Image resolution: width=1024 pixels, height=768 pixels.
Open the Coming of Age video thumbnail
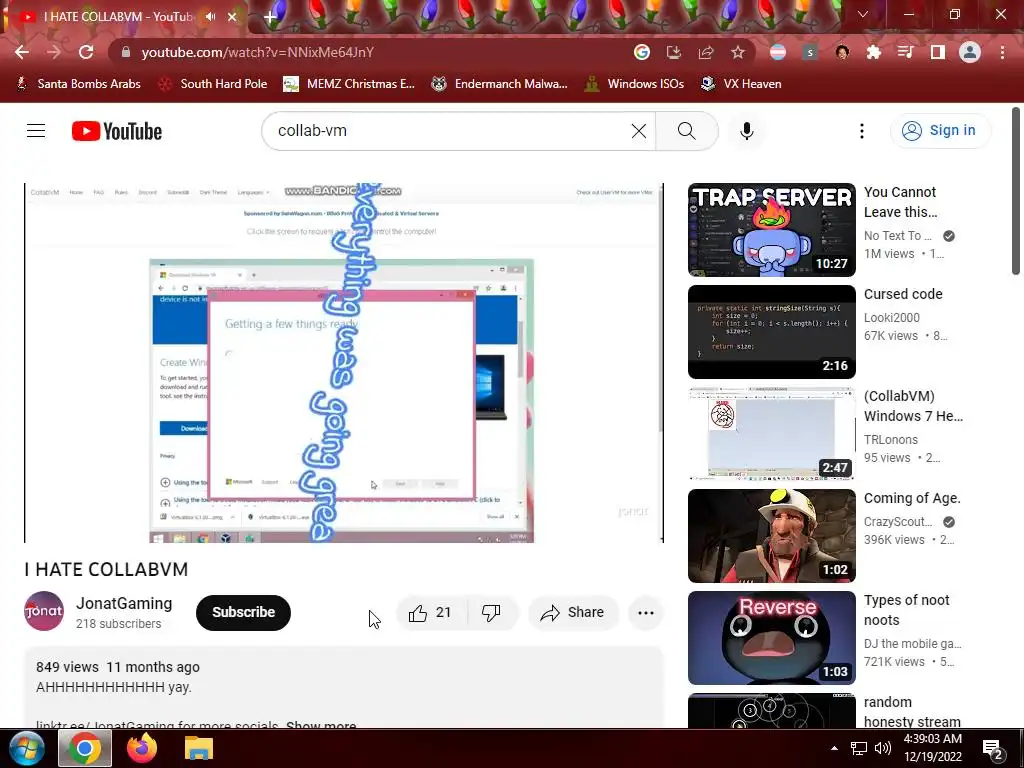(x=771, y=536)
